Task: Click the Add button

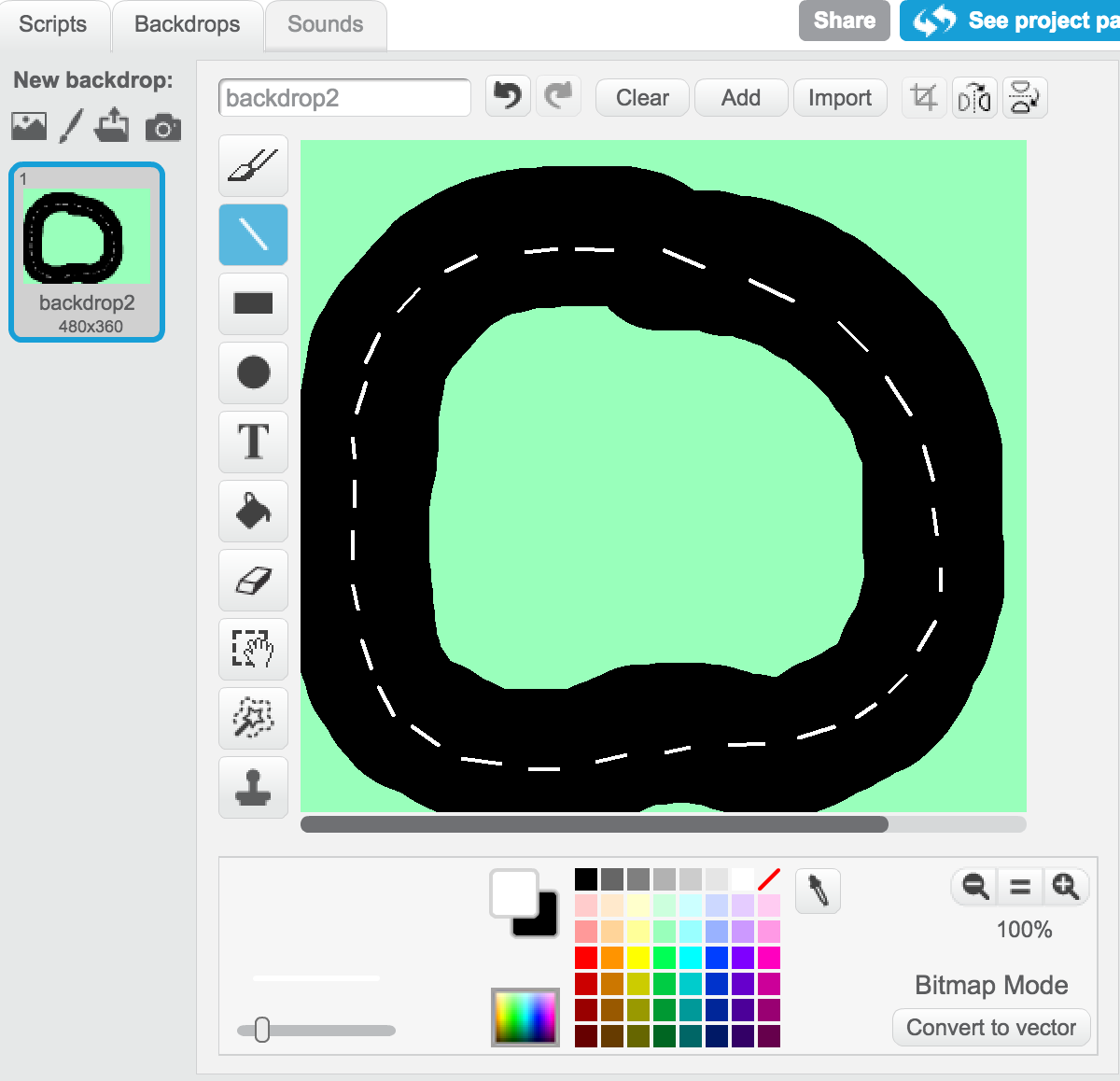Action: 741,98
